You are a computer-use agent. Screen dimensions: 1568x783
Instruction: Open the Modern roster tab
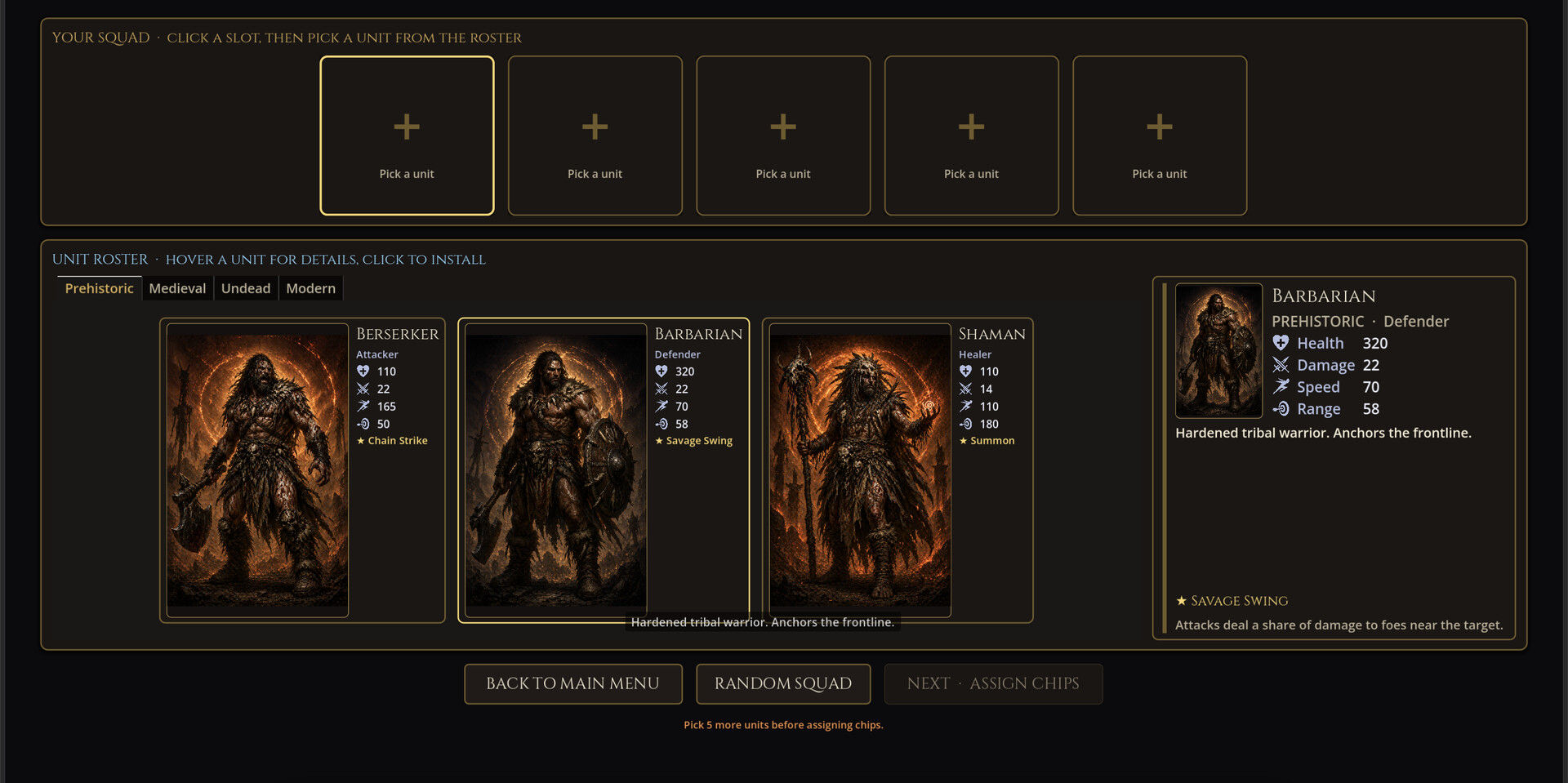coord(310,288)
